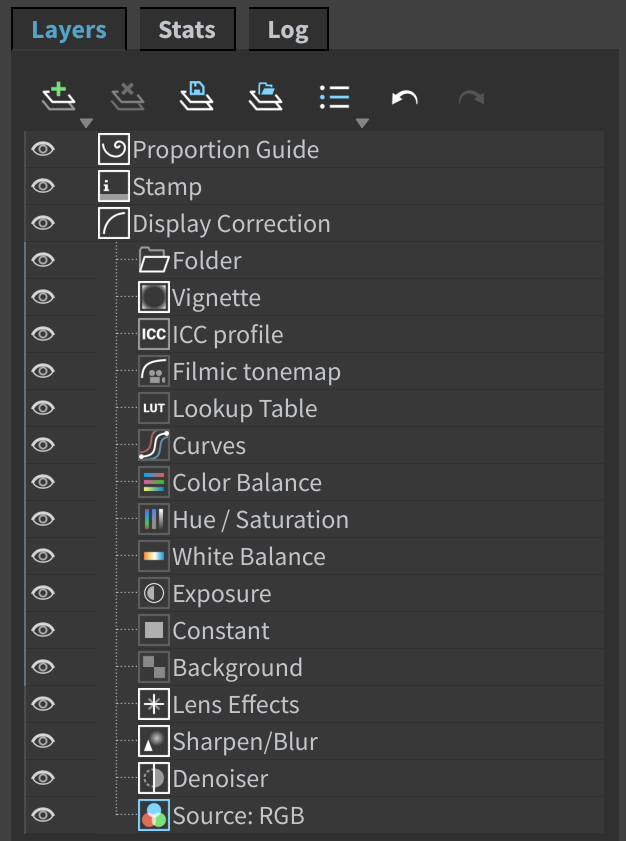Open the layer list options dropdown arrow
This screenshot has height=841, width=626.
(362, 123)
